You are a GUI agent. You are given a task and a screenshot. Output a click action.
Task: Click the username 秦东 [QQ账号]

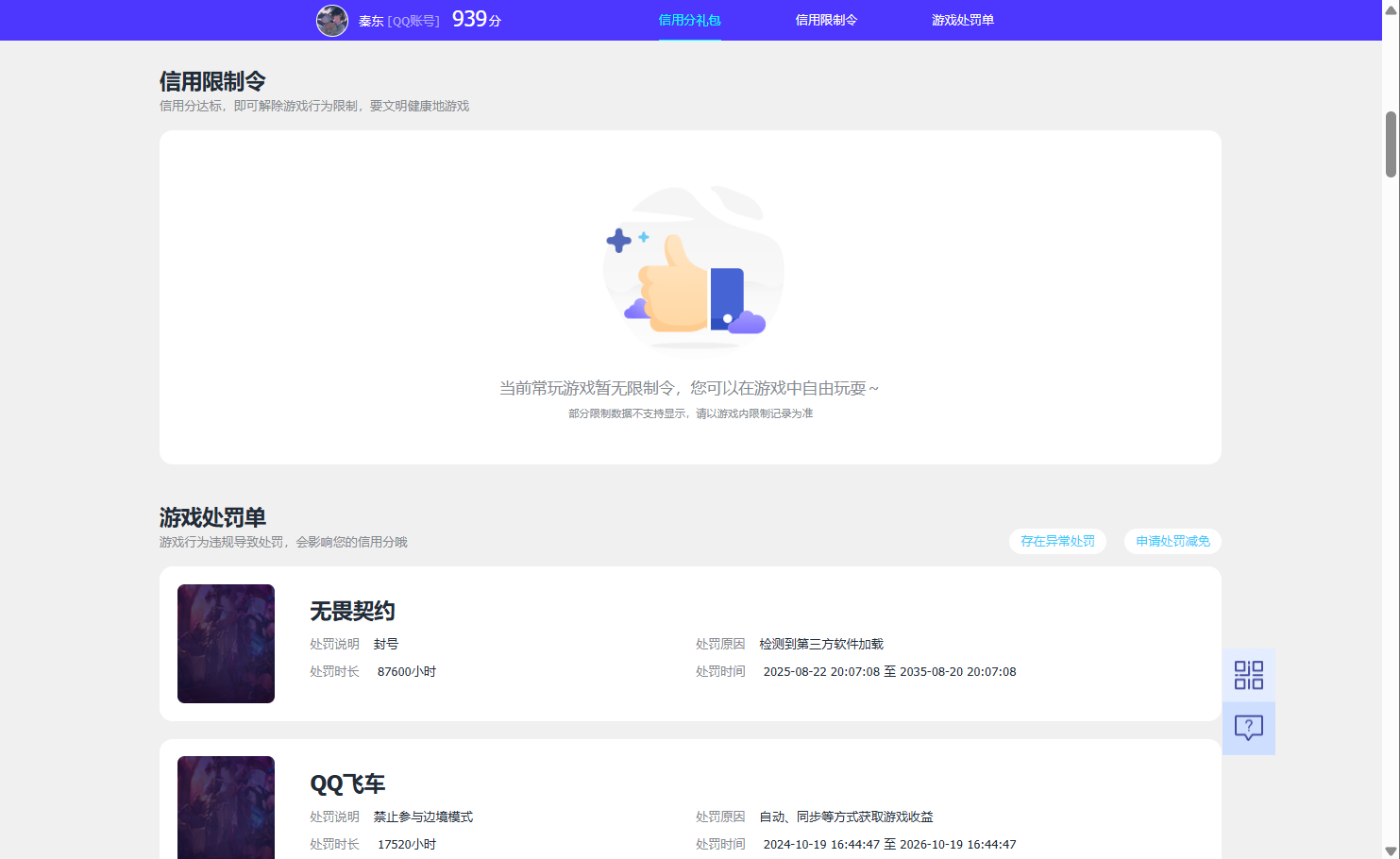[399, 21]
